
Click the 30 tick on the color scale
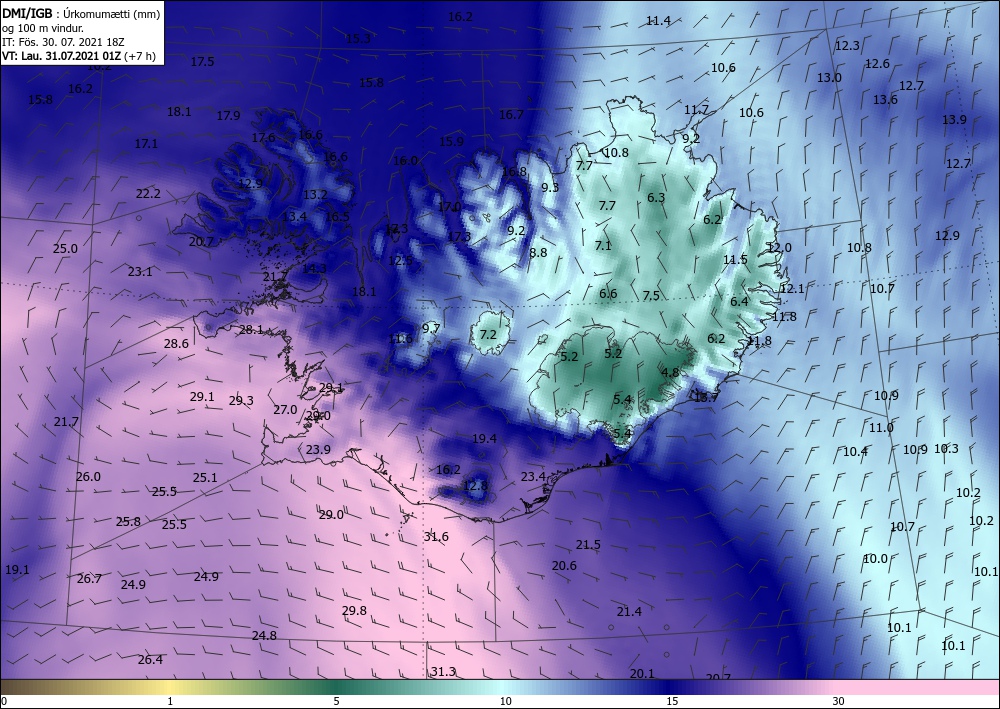pos(839,702)
